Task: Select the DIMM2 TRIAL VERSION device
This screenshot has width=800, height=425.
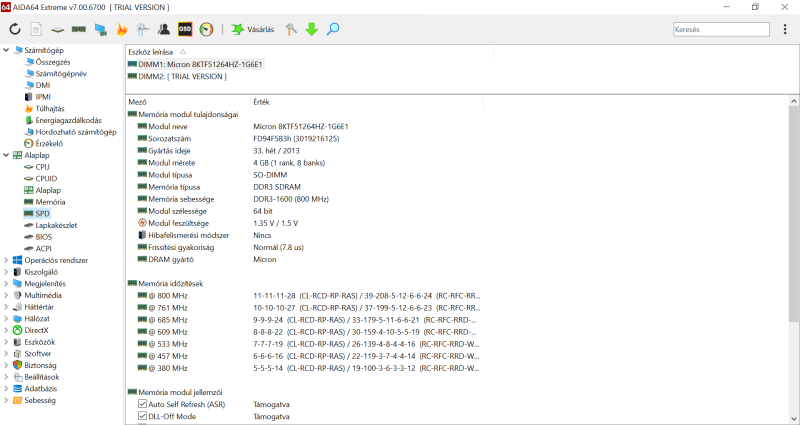Action: pyautogui.click(x=177, y=77)
